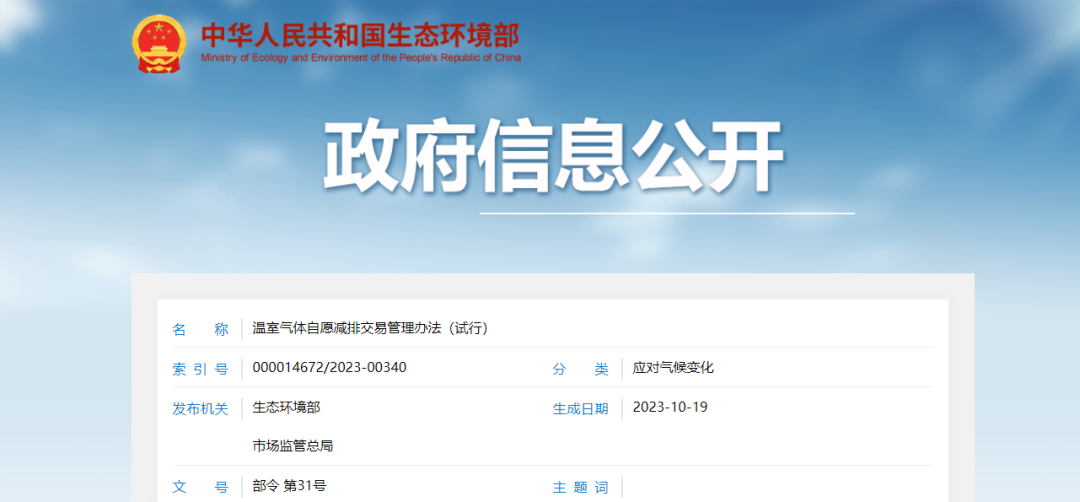Click the 索引号 field label
Viewport: 1080px width, 502px height.
pyautogui.click(x=200, y=369)
